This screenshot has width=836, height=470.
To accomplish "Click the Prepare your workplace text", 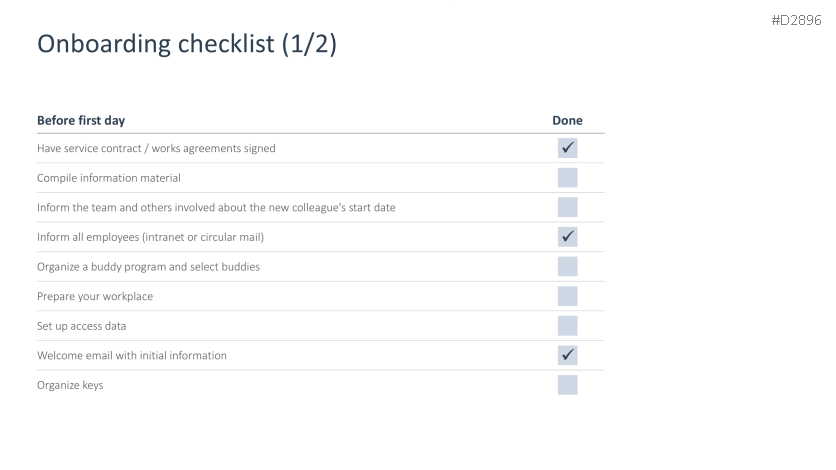I will [95, 296].
